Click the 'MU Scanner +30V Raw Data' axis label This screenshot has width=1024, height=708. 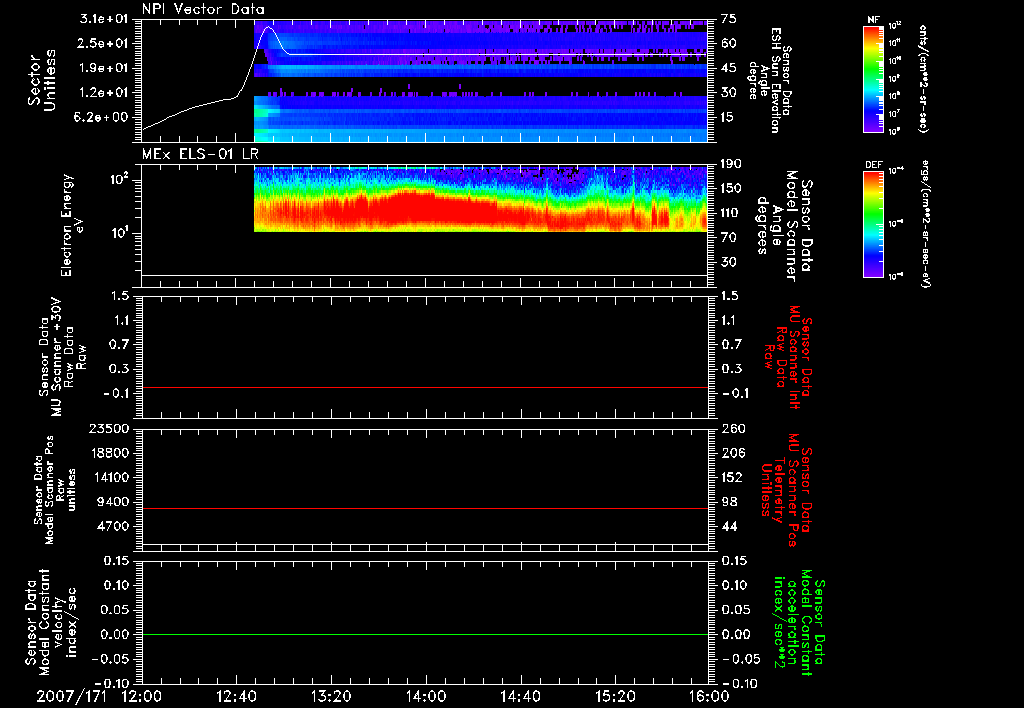tap(62, 357)
